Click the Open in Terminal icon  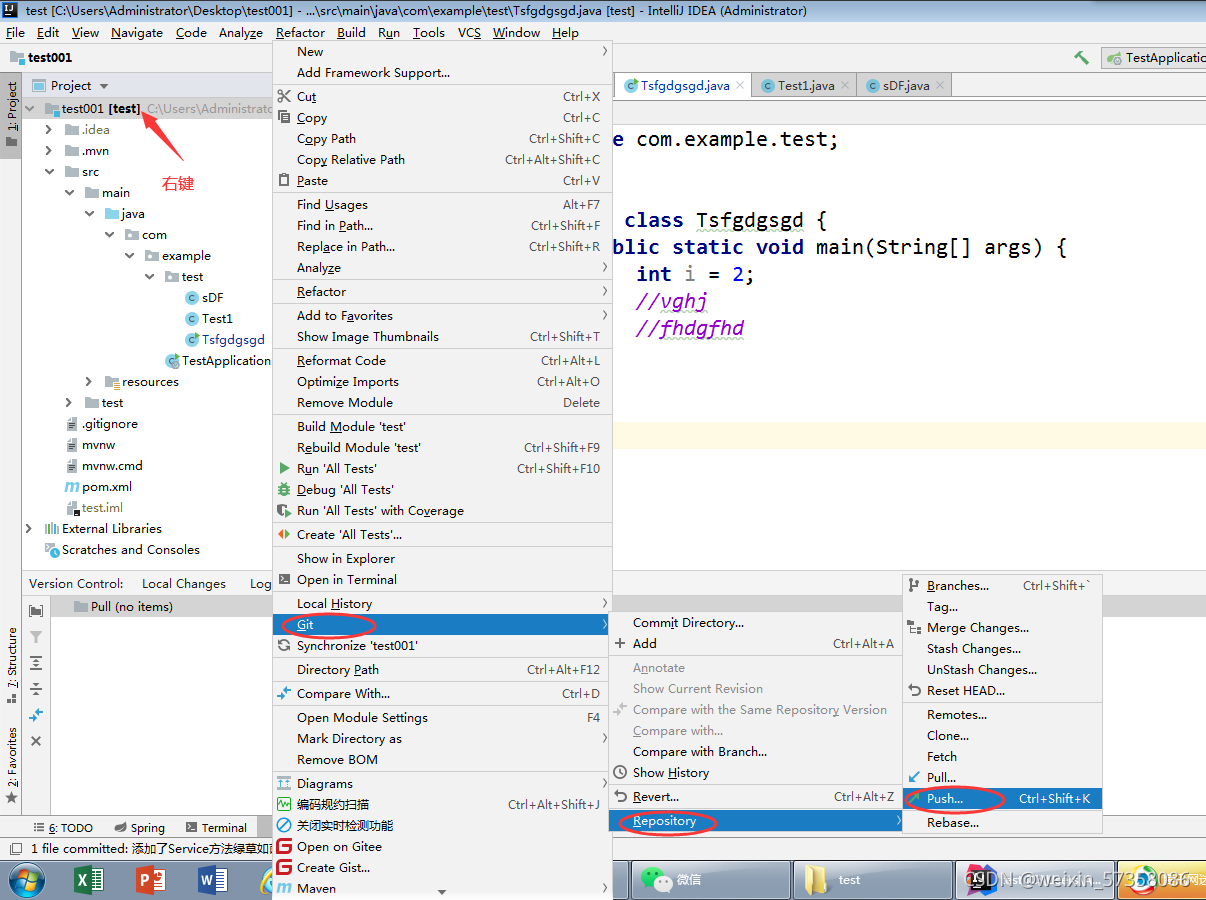pos(284,579)
